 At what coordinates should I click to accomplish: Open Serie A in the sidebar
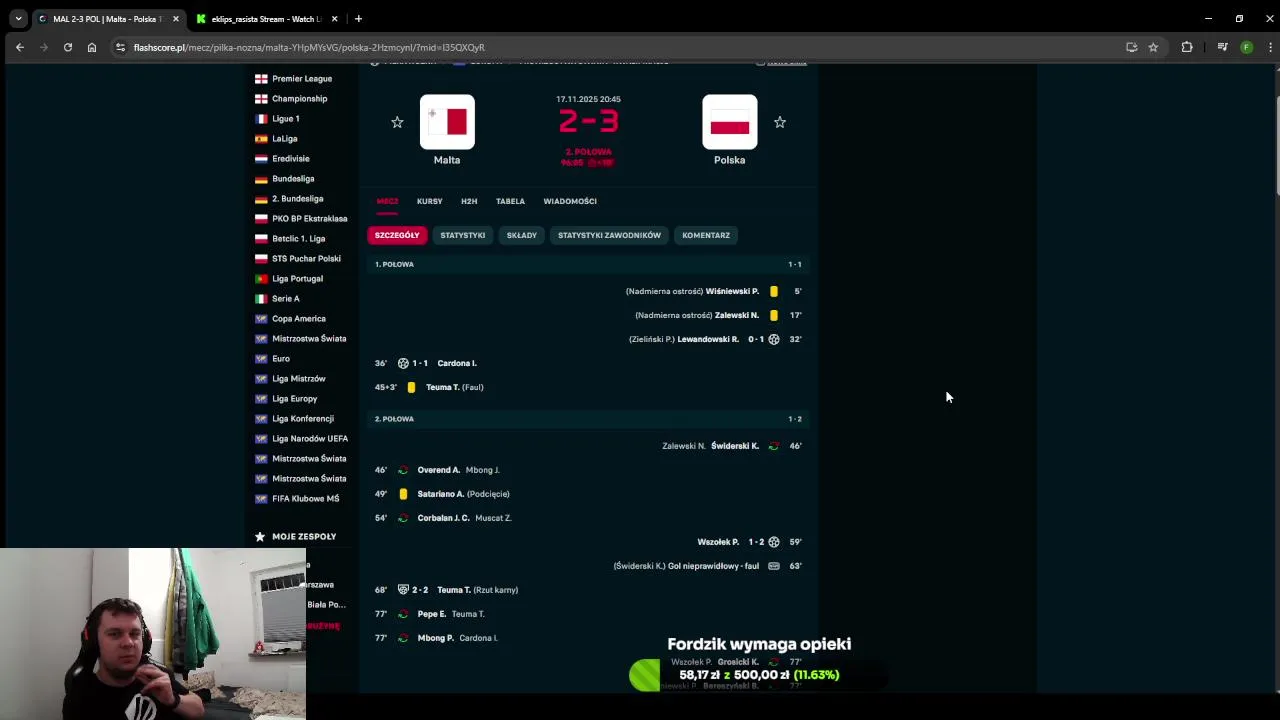[286, 298]
